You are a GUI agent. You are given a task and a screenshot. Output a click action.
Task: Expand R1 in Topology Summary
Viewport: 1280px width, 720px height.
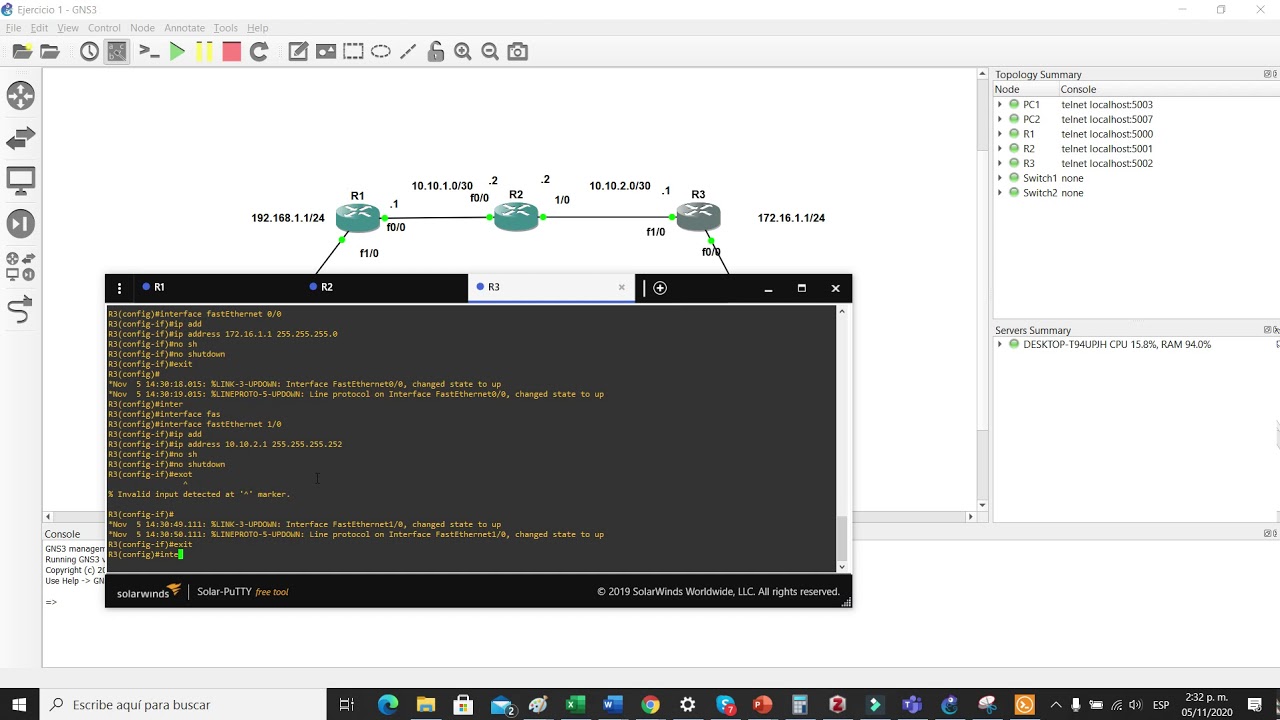[x=999, y=134]
